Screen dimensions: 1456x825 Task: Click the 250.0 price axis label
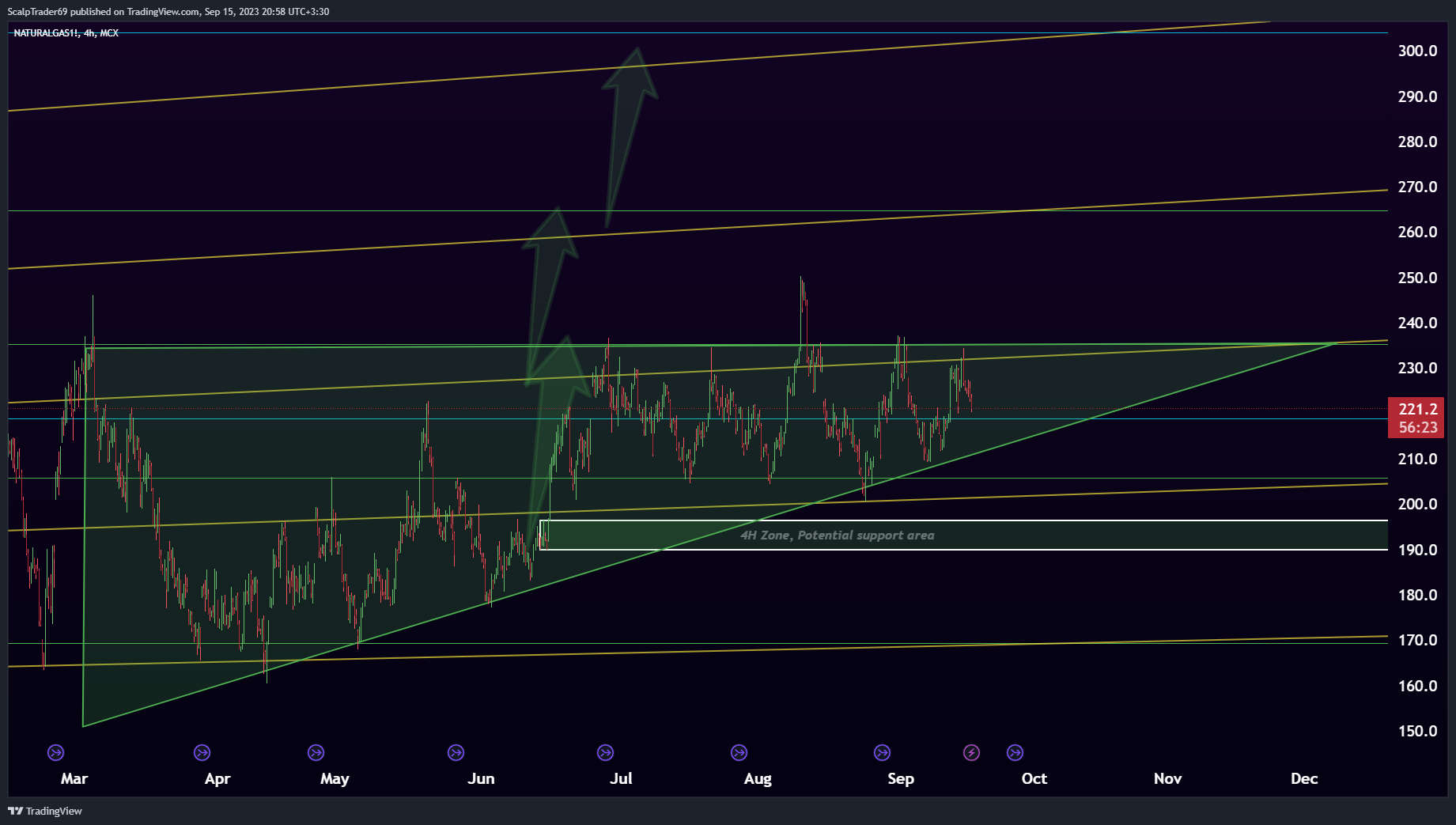[1417, 278]
